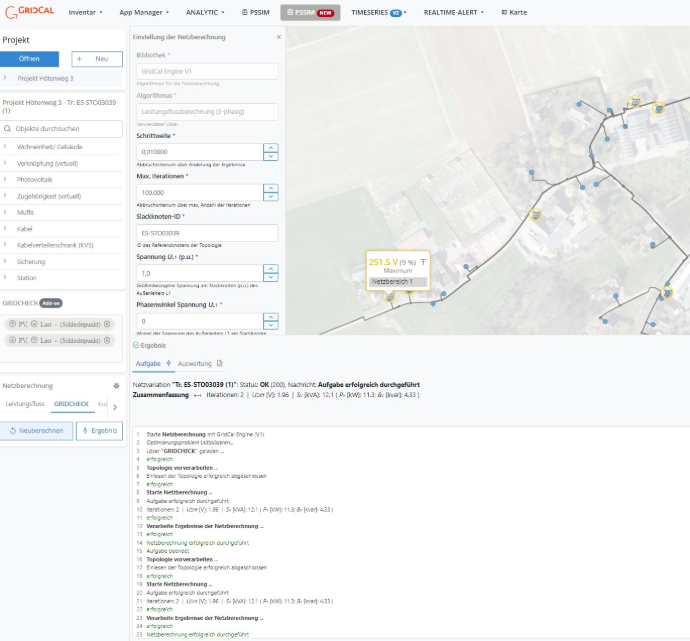This screenshot has width=690, height=641.
Task: Increase Phasenwinkel Spannung value
Action: pyautogui.click(x=270, y=317)
